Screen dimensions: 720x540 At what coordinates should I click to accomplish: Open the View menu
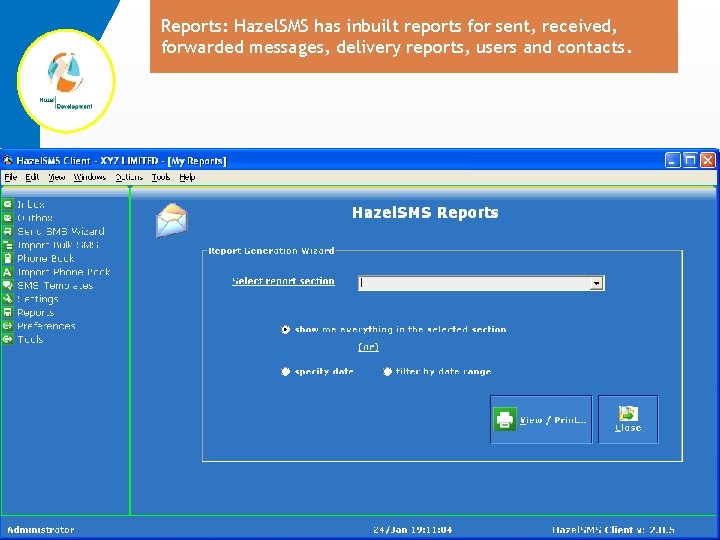point(57,177)
